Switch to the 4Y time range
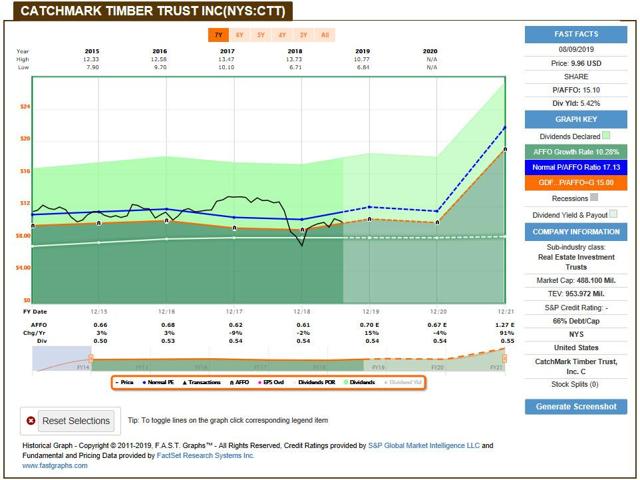The width and height of the screenshot is (640, 480). click(282, 35)
